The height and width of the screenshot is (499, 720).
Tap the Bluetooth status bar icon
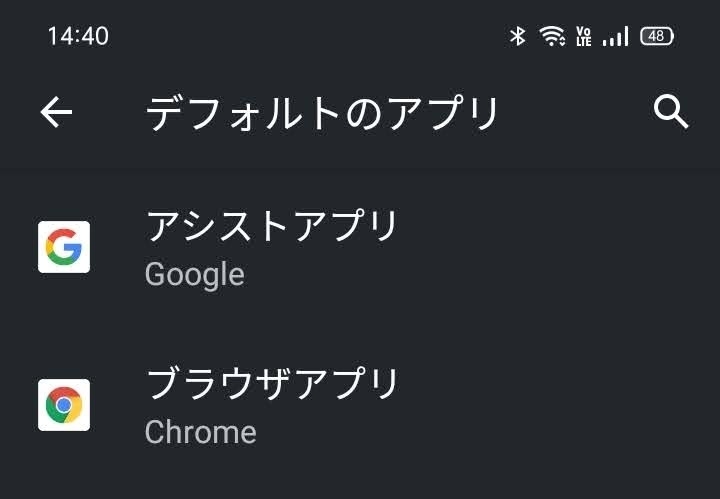(517, 36)
